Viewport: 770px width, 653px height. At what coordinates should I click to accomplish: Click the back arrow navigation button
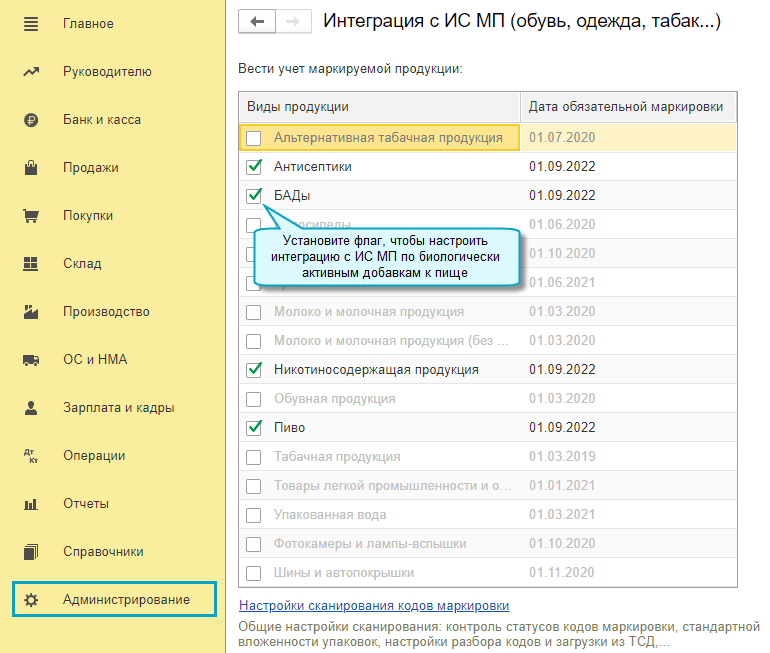pyautogui.click(x=257, y=21)
